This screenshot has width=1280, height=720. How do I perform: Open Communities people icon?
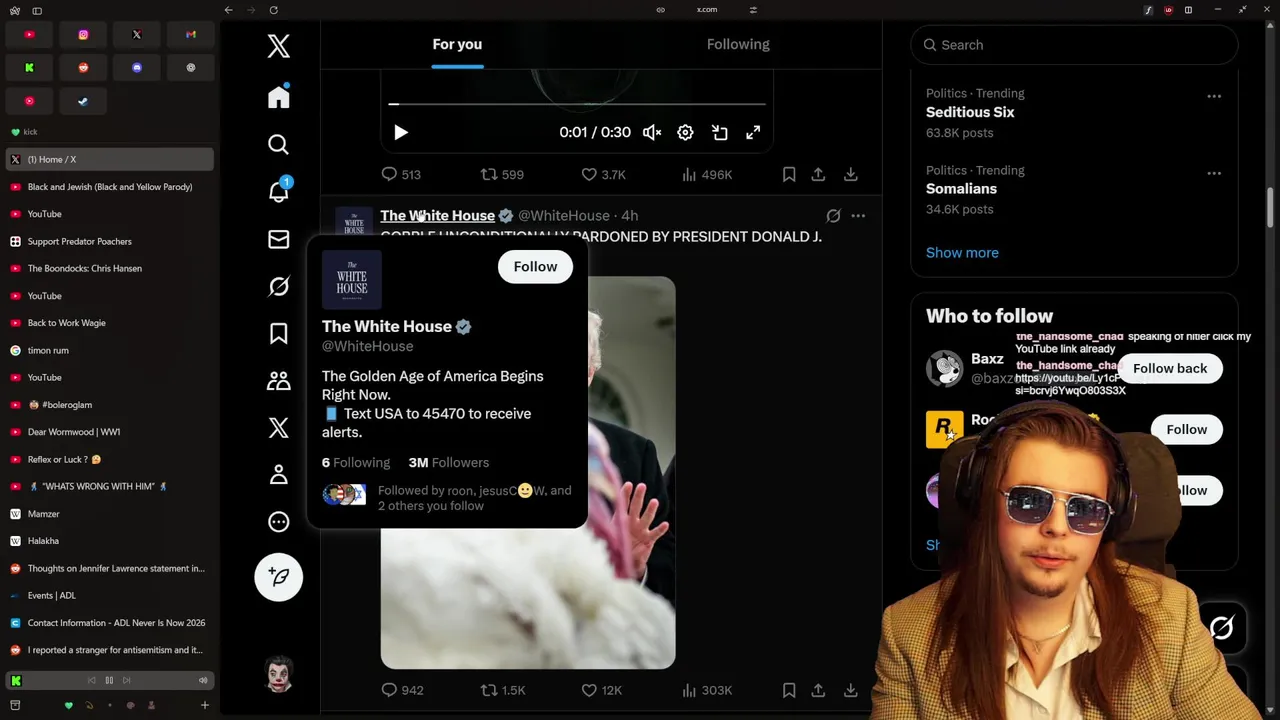pyautogui.click(x=279, y=380)
